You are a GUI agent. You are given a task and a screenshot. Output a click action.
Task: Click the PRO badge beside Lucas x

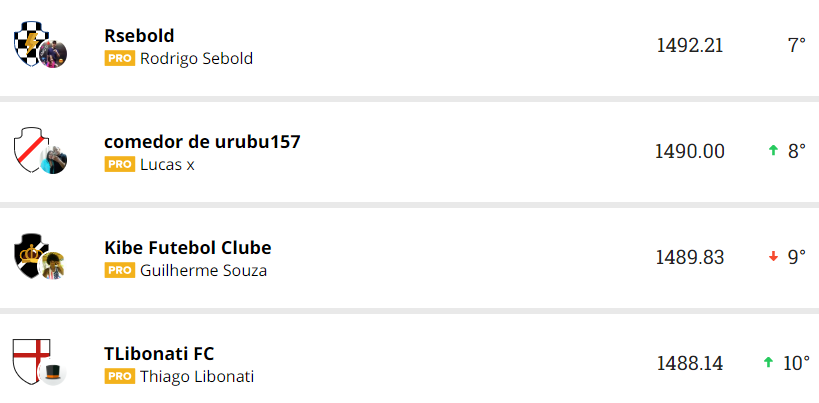(119, 164)
